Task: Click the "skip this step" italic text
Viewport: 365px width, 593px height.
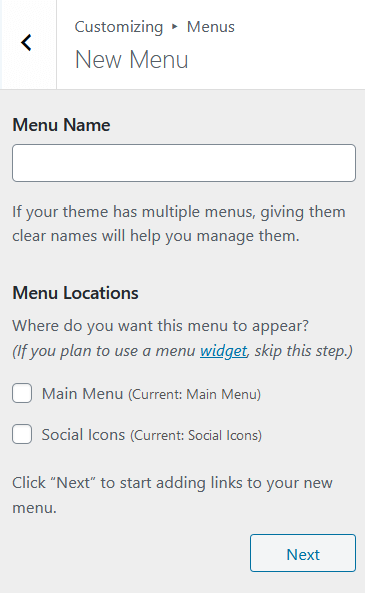Action: [301, 351]
